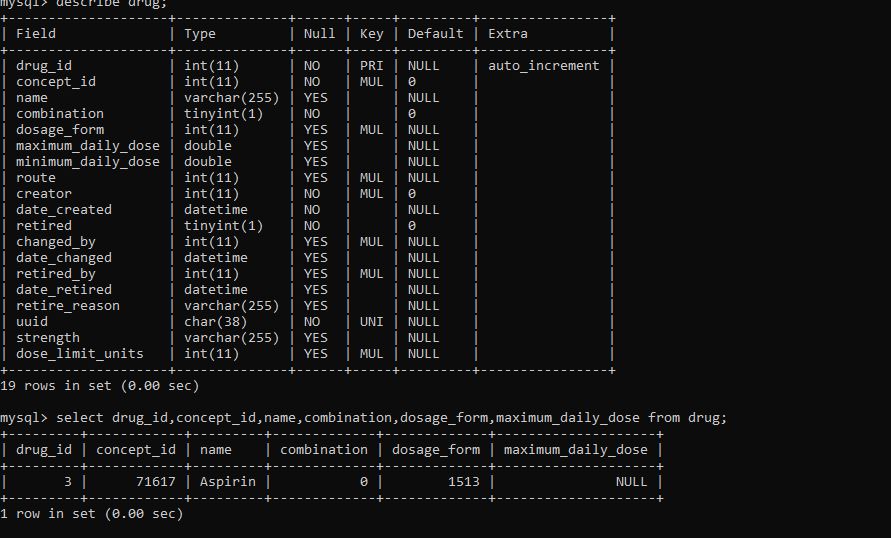The height and width of the screenshot is (538, 891).
Task: Click the select query command line
Action: [363, 418]
